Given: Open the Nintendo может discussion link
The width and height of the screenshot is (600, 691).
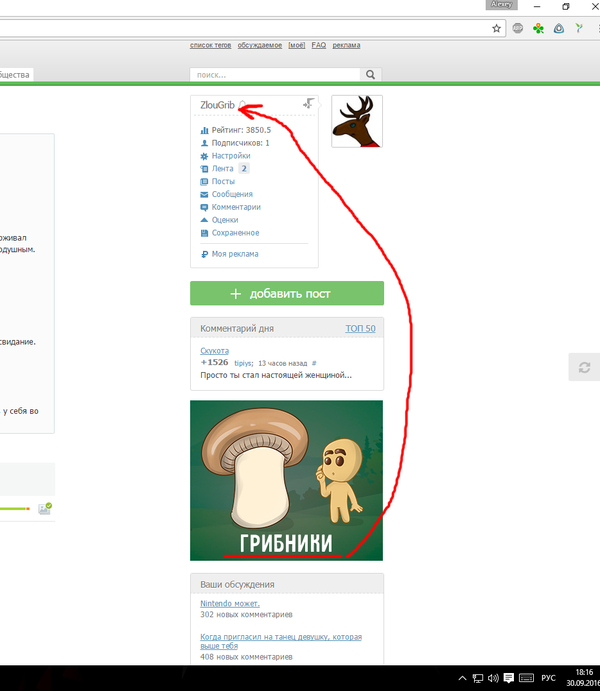Looking at the screenshot, I should point(230,604).
